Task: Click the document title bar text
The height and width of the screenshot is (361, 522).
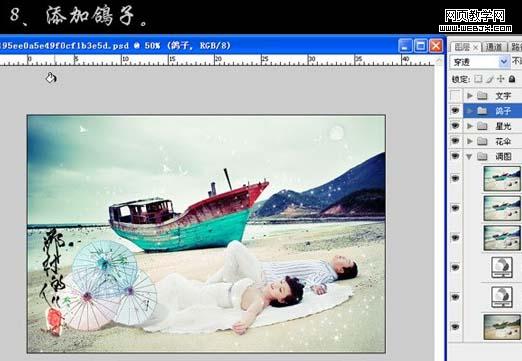Action: point(115,46)
